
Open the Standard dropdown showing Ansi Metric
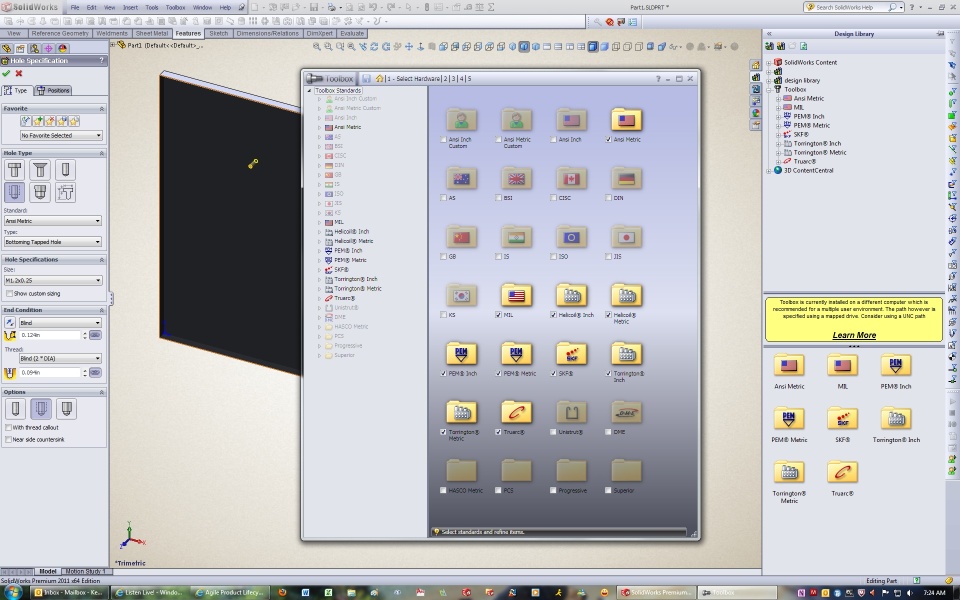point(53,220)
